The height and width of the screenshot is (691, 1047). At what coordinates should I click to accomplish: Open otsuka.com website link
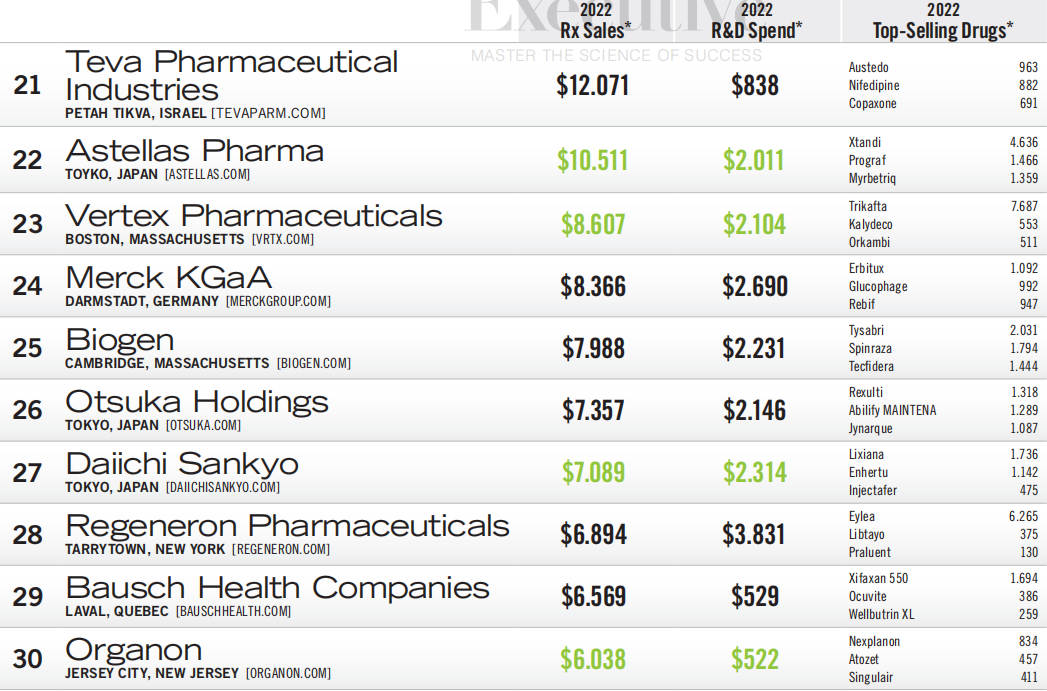pyautogui.click(x=204, y=425)
